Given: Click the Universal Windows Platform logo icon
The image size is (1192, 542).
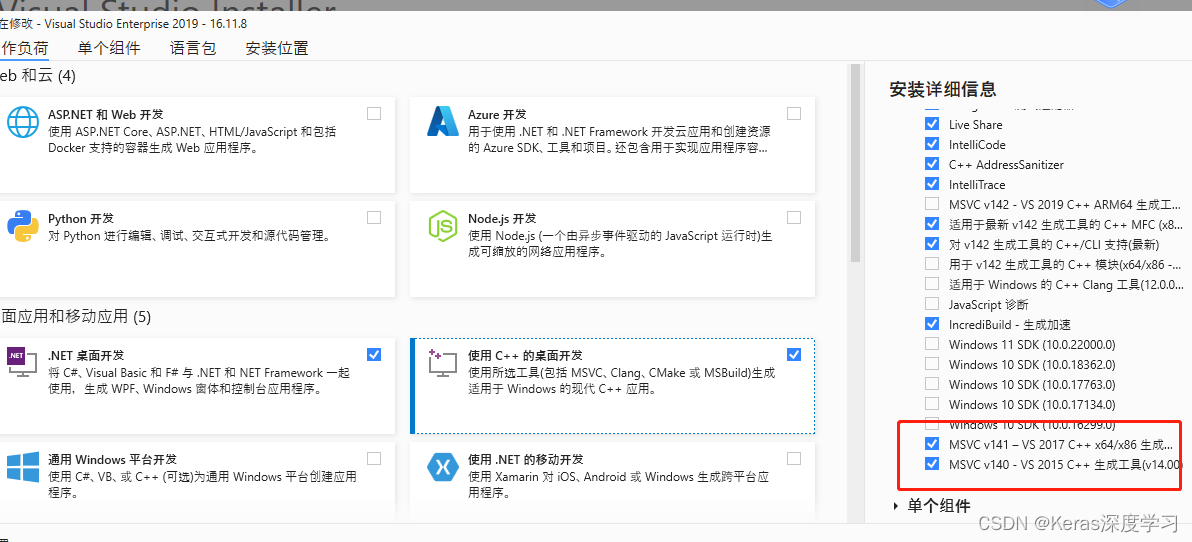Looking at the screenshot, I should 23,466.
